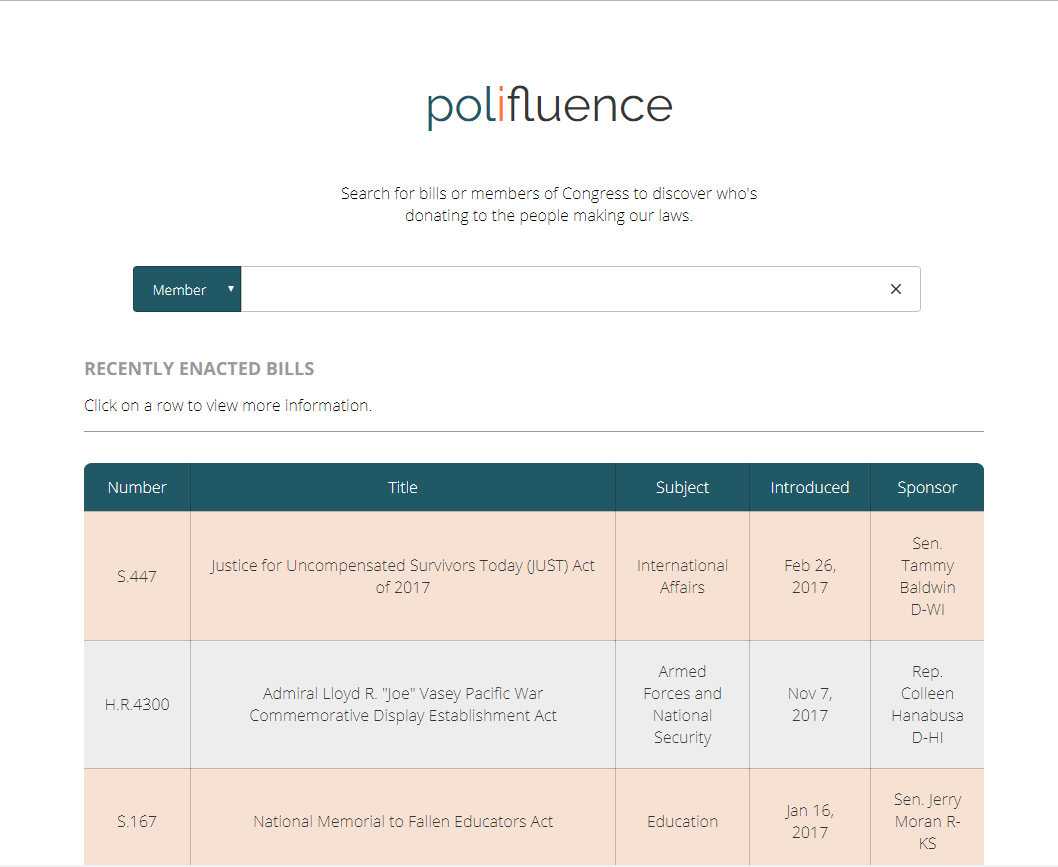The height and width of the screenshot is (867, 1058).
Task: Select the Subject column header
Action: [x=682, y=487]
